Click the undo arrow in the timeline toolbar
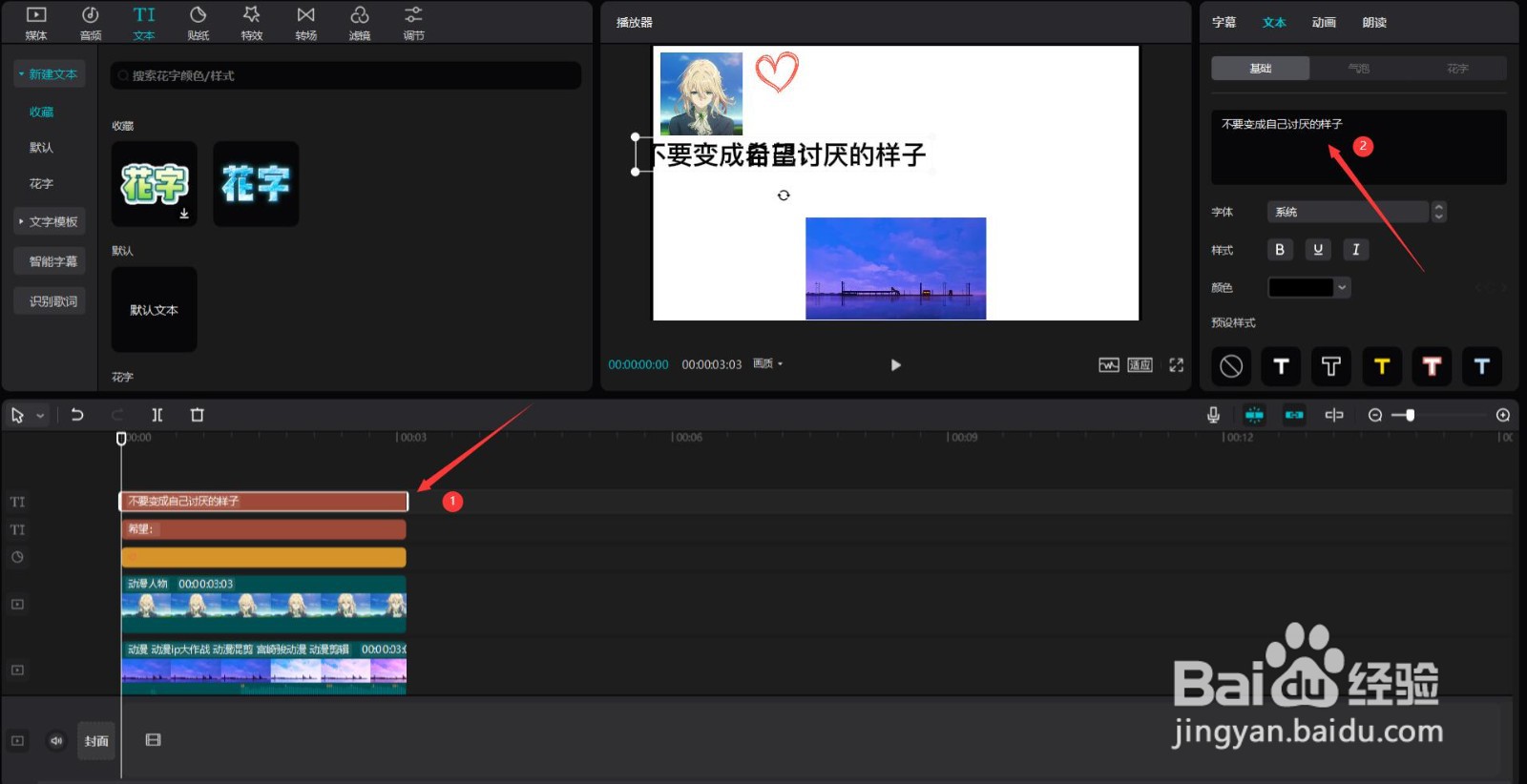This screenshot has height=784, width=1527. (x=77, y=415)
